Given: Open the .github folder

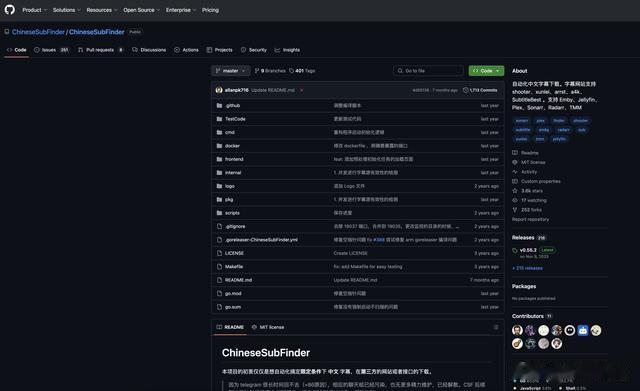Looking at the screenshot, I should (232, 105).
